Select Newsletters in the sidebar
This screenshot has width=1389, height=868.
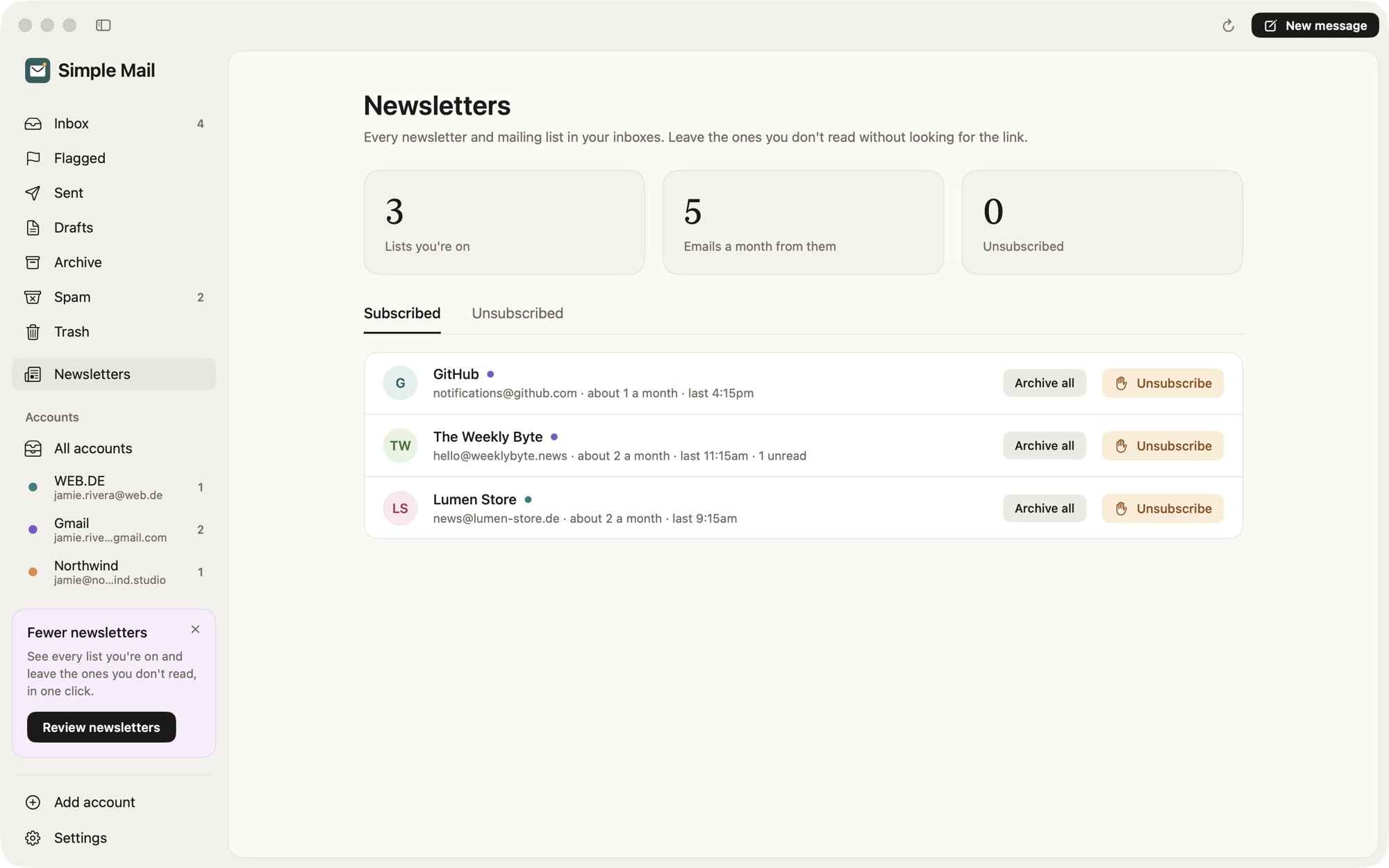coord(114,374)
